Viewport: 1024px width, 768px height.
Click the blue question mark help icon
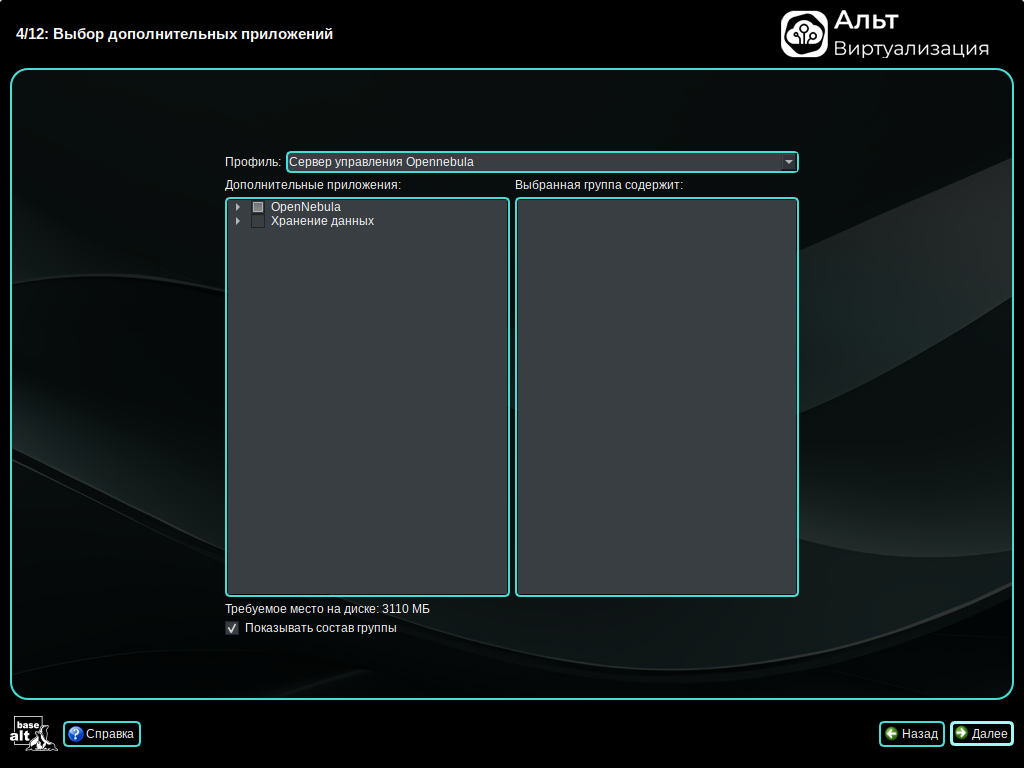tap(75, 734)
